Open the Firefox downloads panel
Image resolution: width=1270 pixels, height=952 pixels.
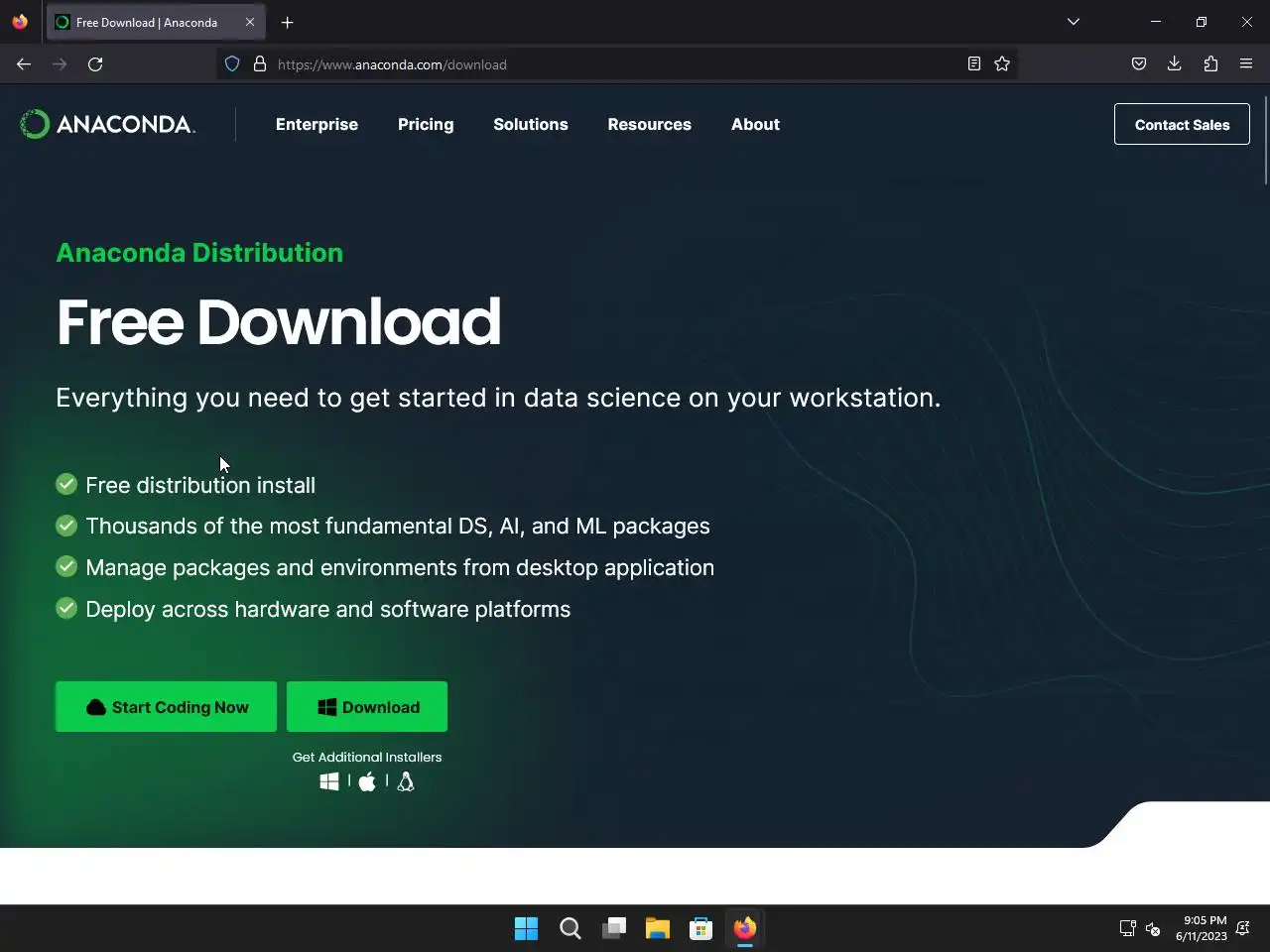click(1175, 64)
